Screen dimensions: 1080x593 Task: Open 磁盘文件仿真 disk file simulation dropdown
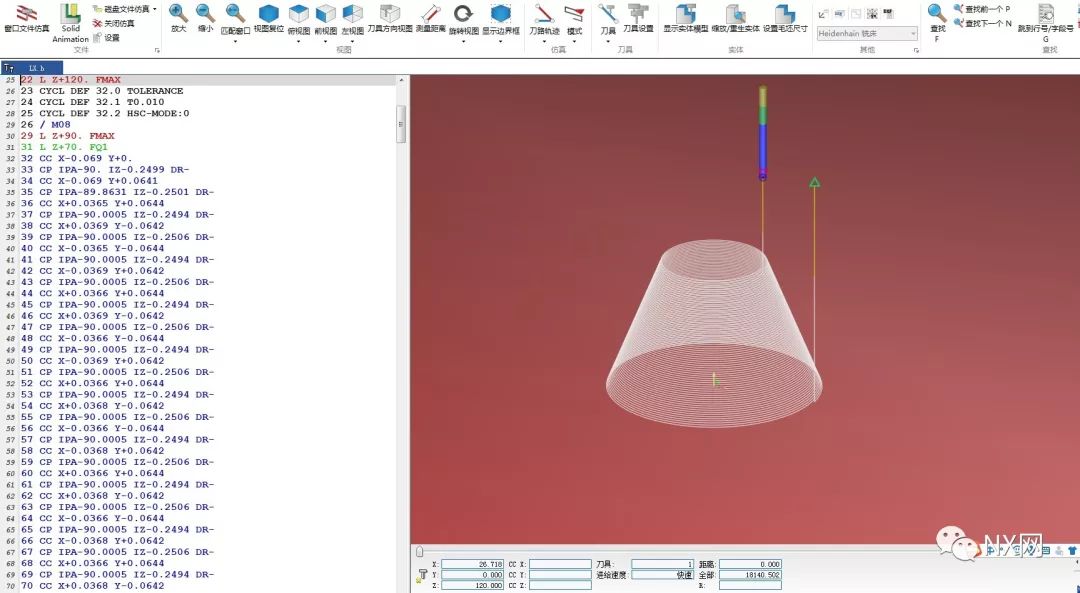click(125, 9)
